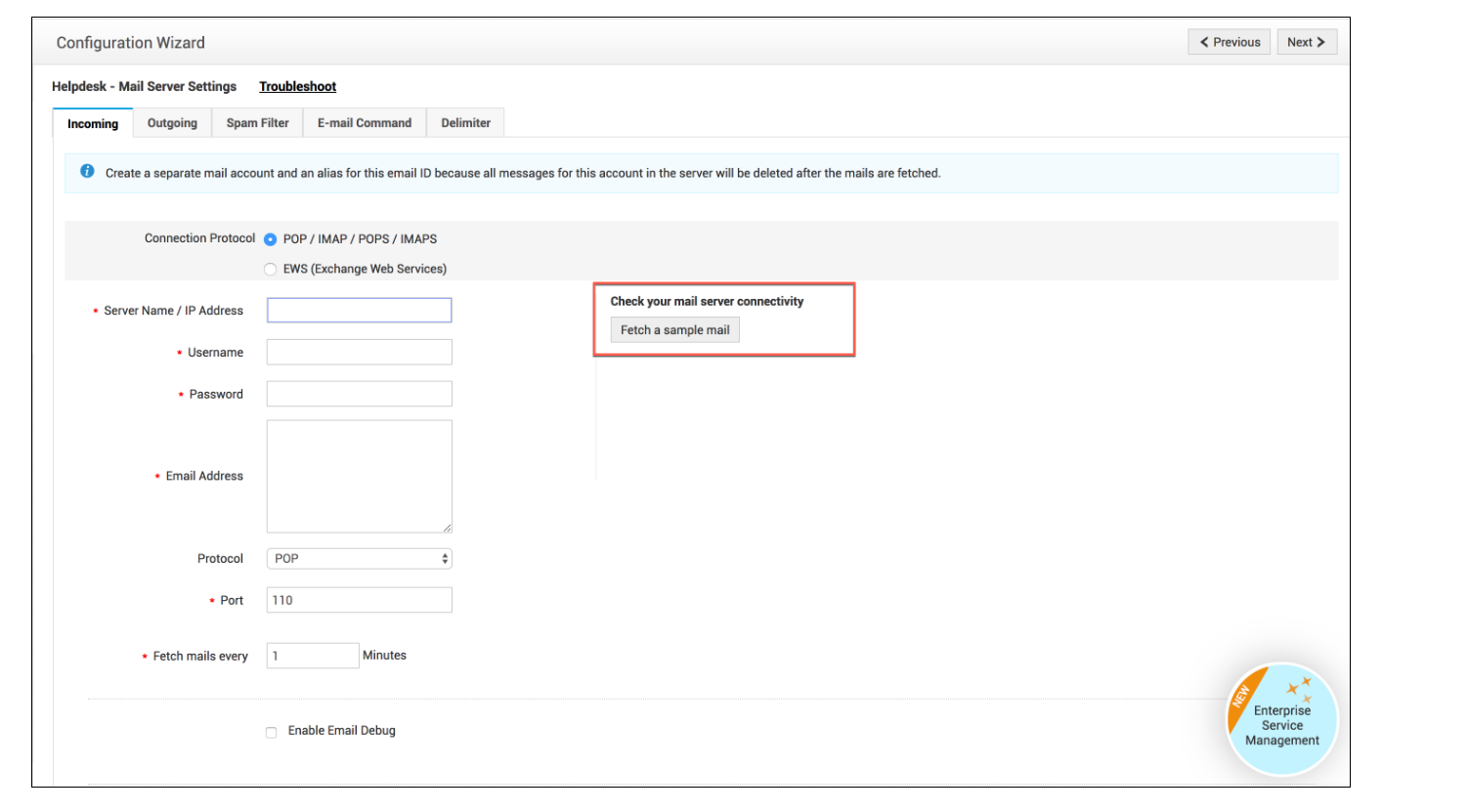This screenshot has width=1469, height=812.
Task: Enable Email Debug checkbox
Action: 272,732
